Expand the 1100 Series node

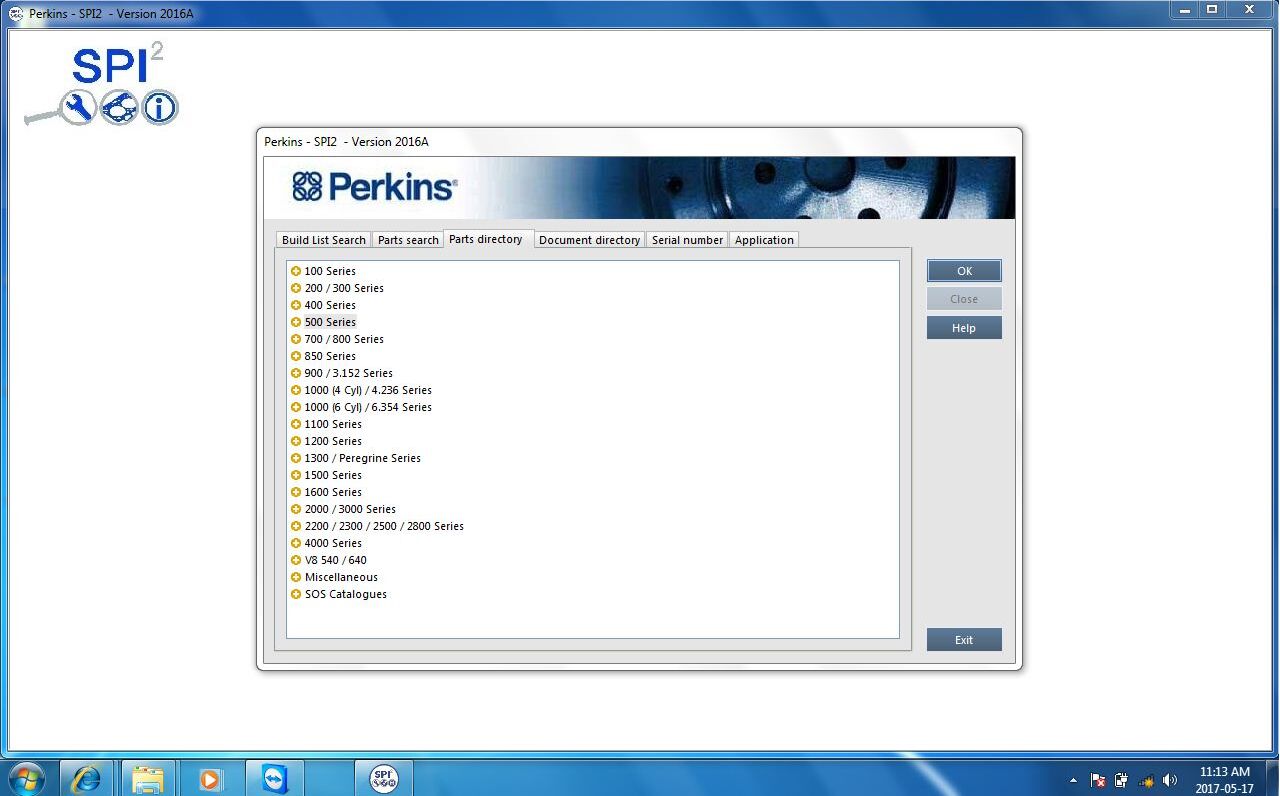coord(296,424)
